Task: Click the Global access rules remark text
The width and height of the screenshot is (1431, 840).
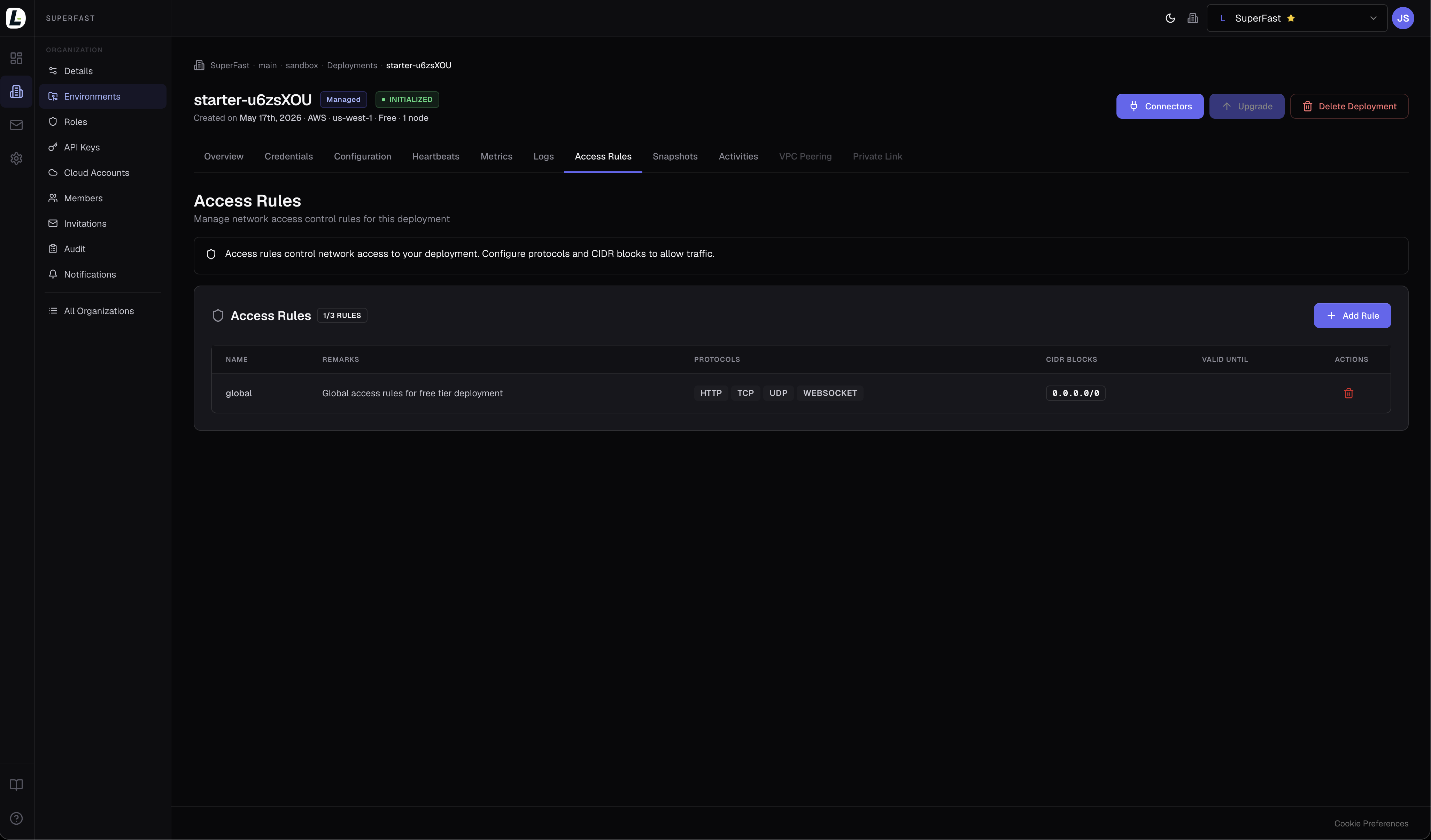Action: [x=412, y=393]
